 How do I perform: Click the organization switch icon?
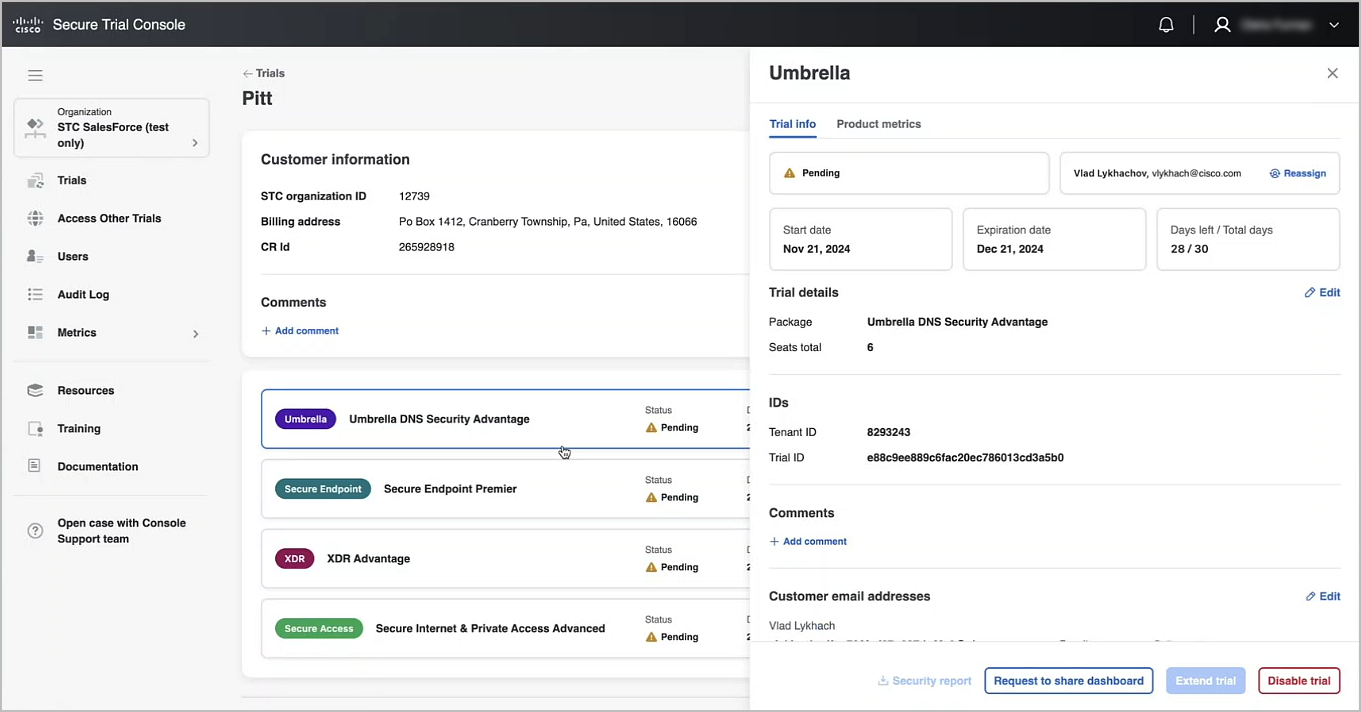tap(36, 127)
